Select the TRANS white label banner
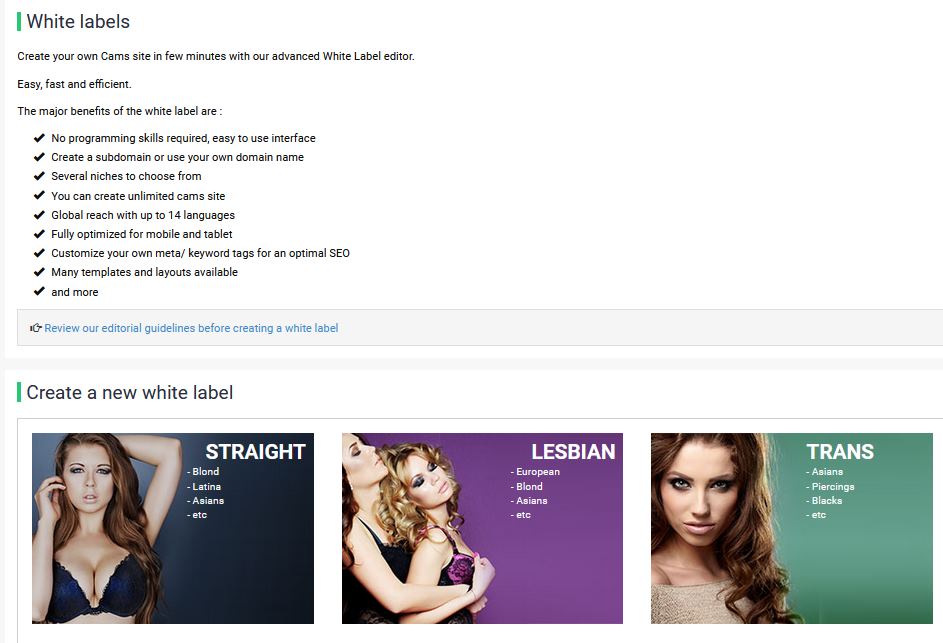 coord(791,528)
